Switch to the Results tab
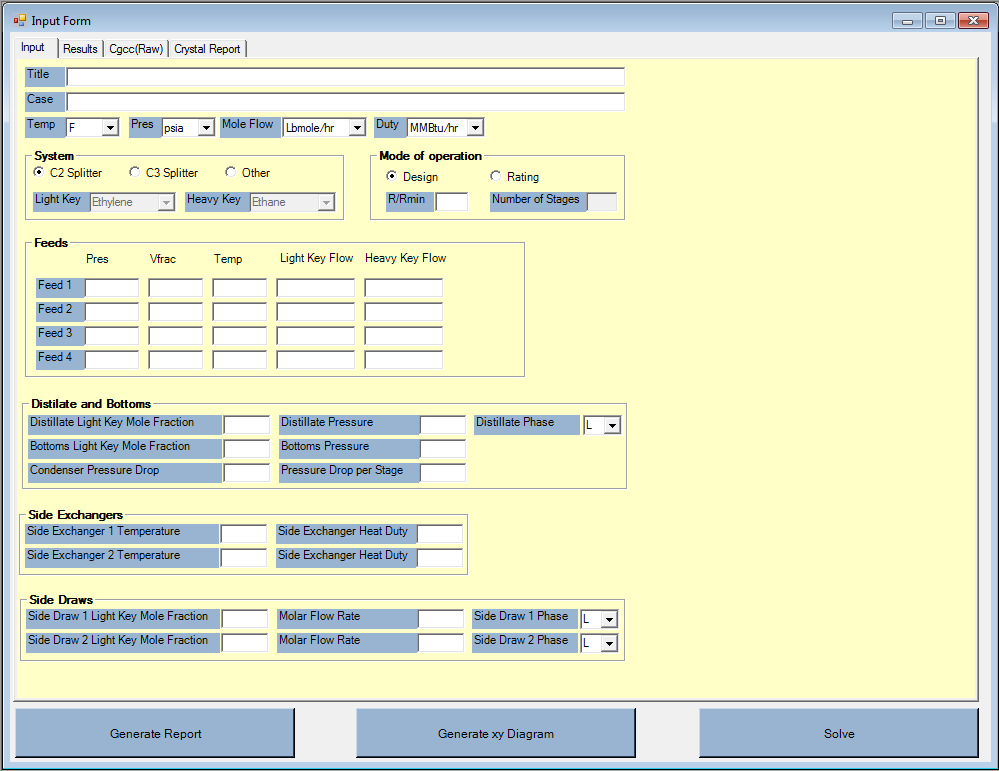The height and width of the screenshot is (771, 999). 80,49
